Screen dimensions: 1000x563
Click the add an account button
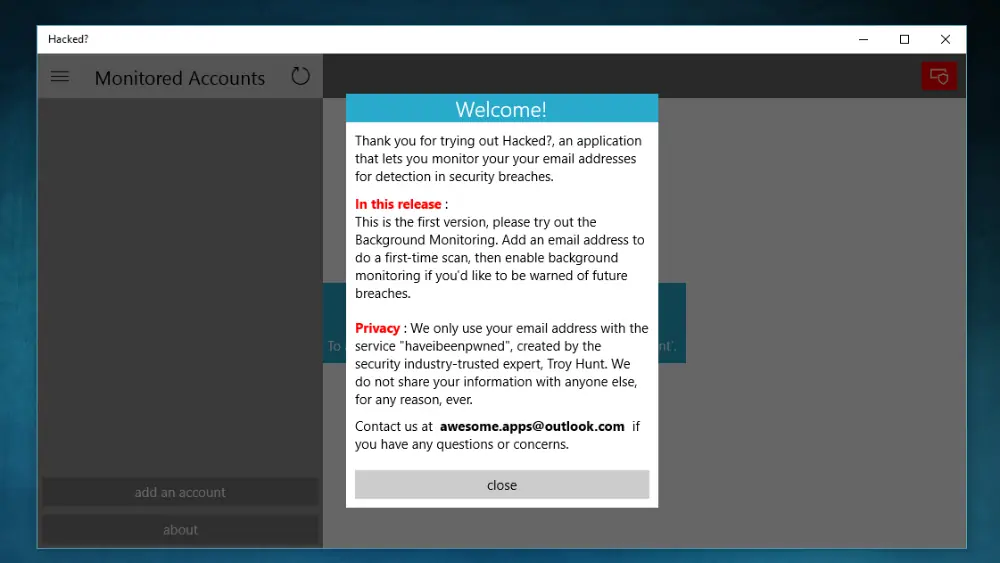(x=180, y=492)
